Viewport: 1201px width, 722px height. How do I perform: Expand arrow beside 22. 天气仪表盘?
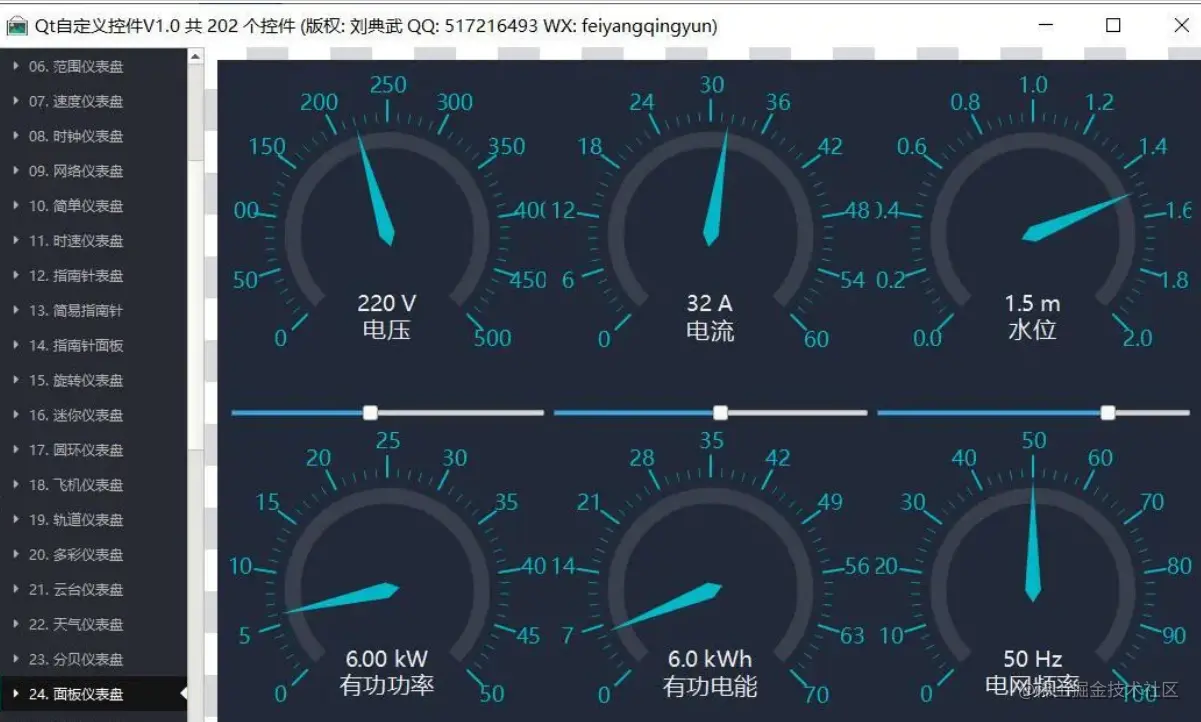[x=15, y=625]
